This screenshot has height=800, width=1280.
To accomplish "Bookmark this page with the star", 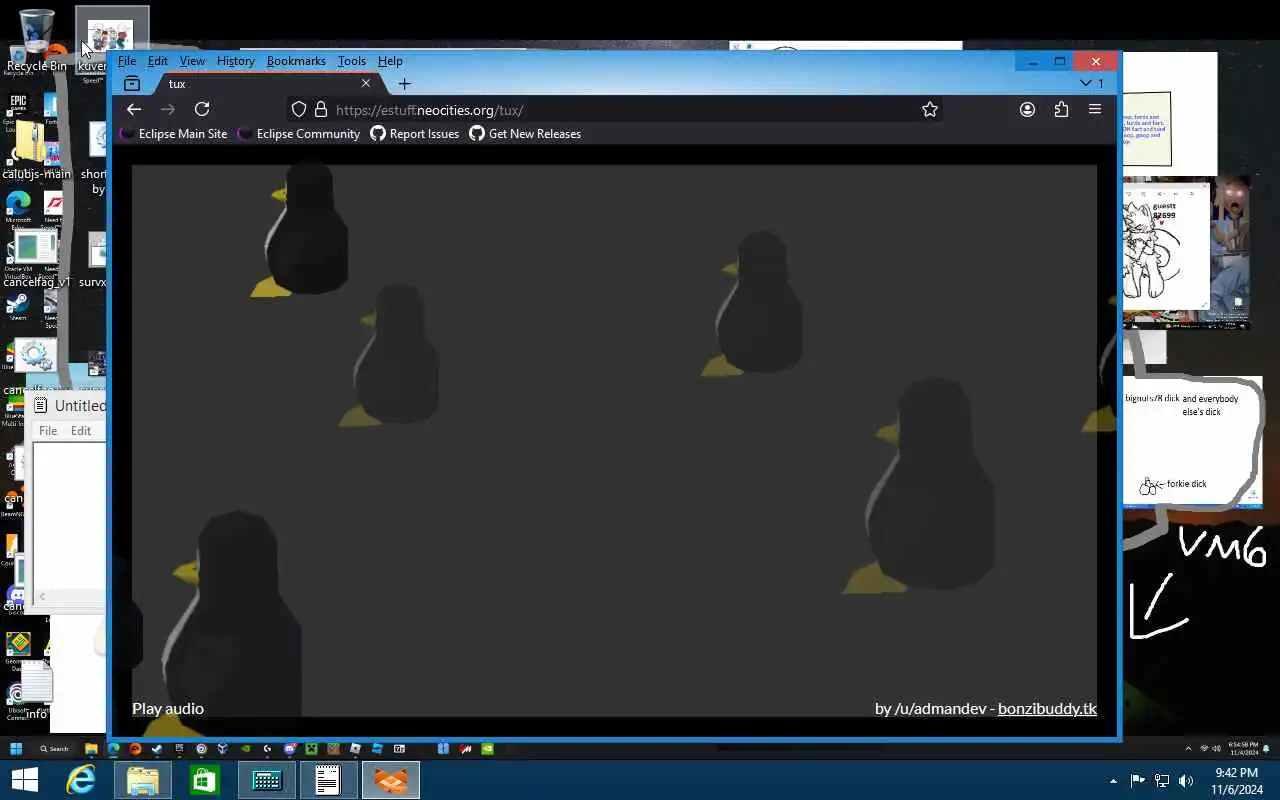I will pyautogui.click(x=930, y=110).
